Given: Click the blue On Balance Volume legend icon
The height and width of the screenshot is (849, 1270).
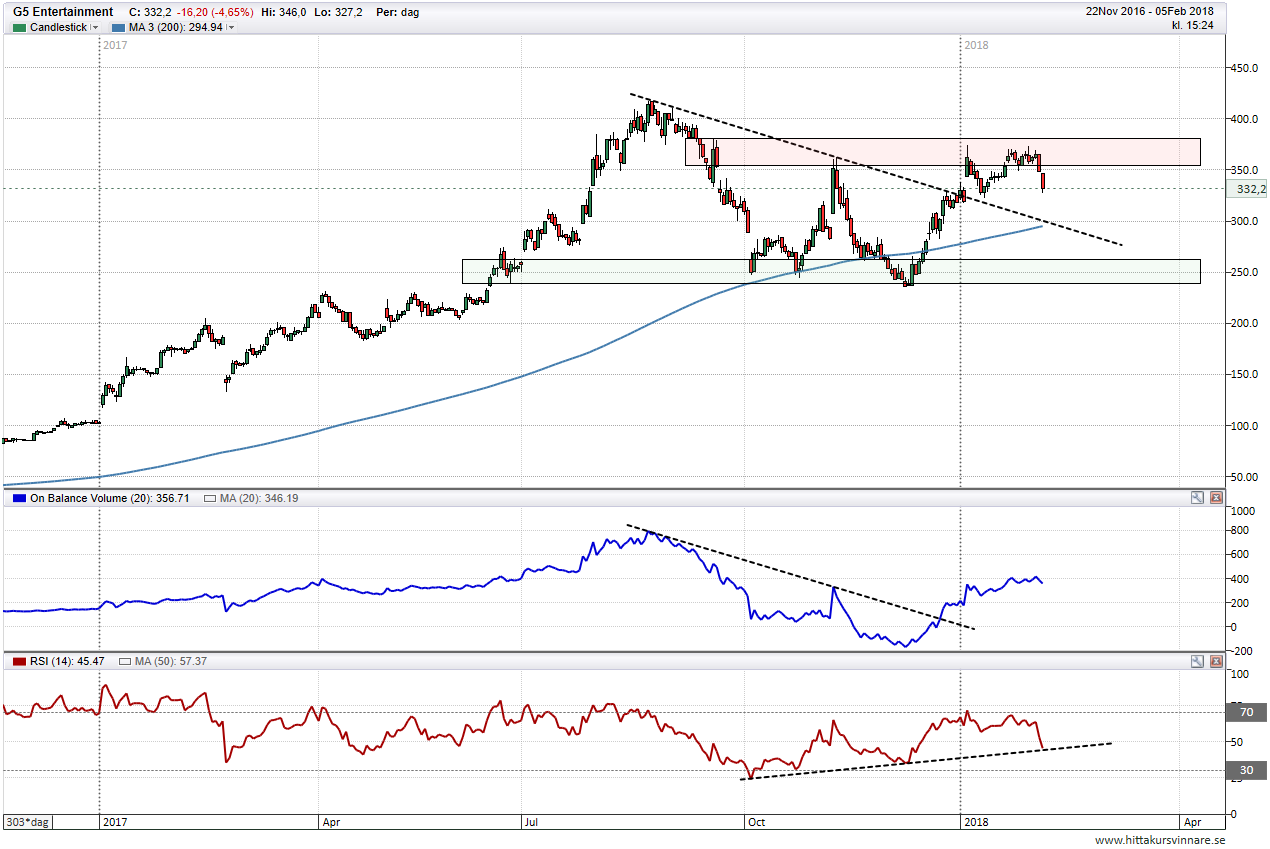Looking at the screenshot, I should pyautogui.click(x=19, y=497).
